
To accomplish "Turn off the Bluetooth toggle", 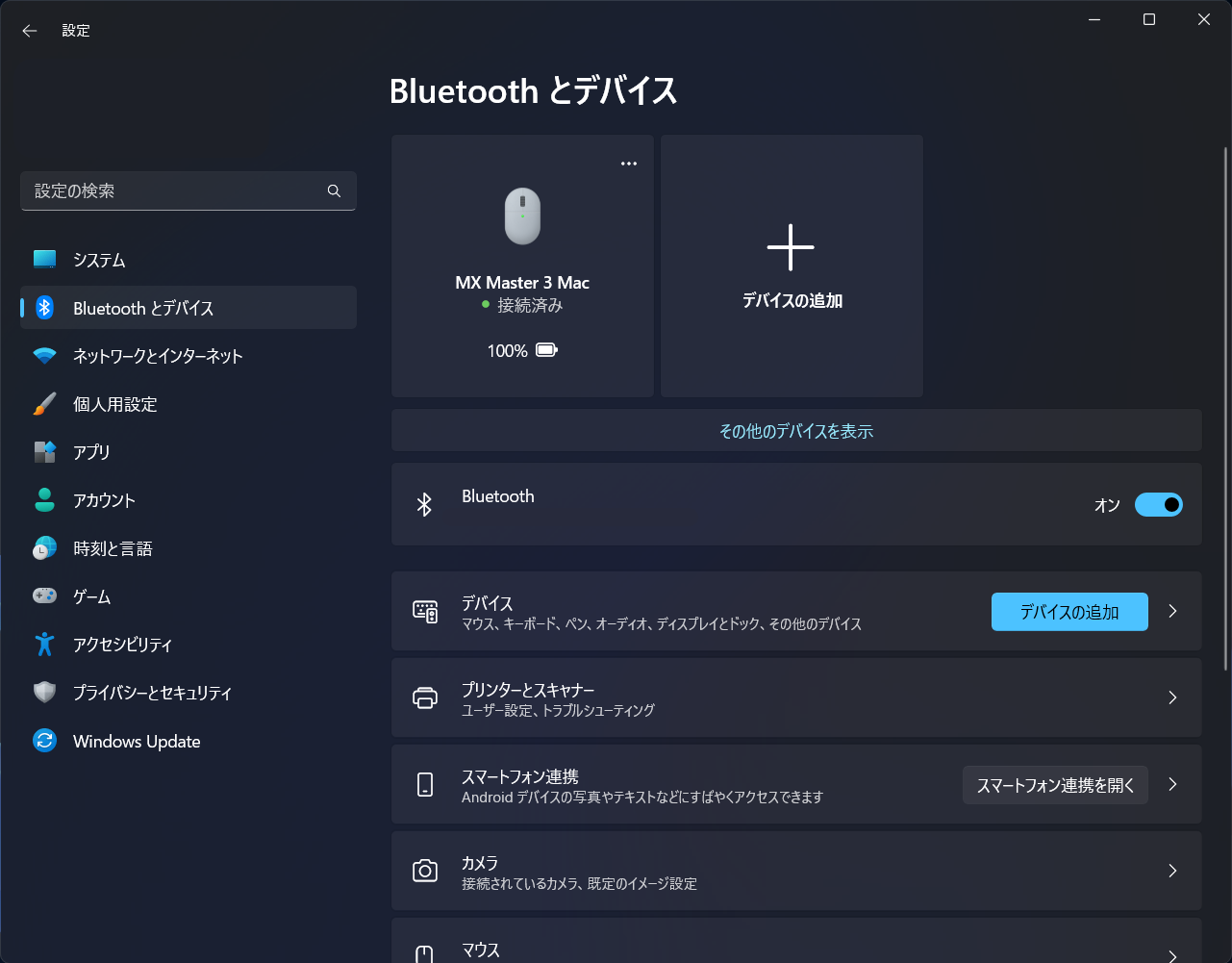I will point(1158,505).
